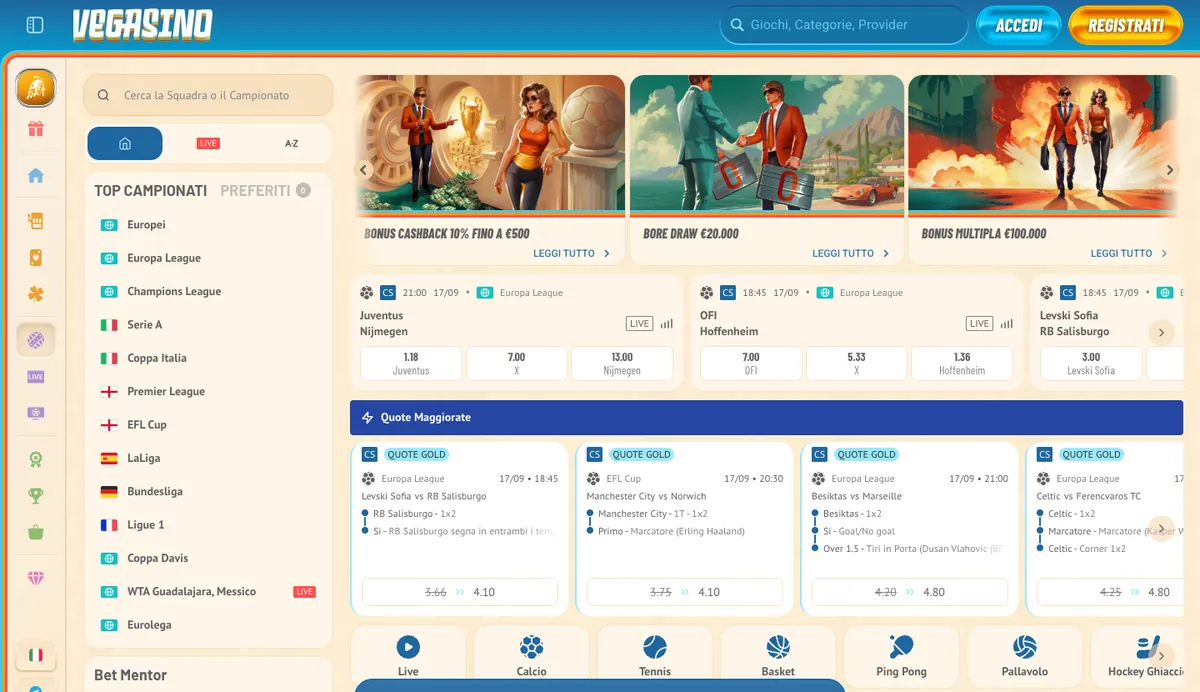1200x692 pixels.
Task: Toggle the sidebar panel icon beside the logo
Action: click(35, 25)
